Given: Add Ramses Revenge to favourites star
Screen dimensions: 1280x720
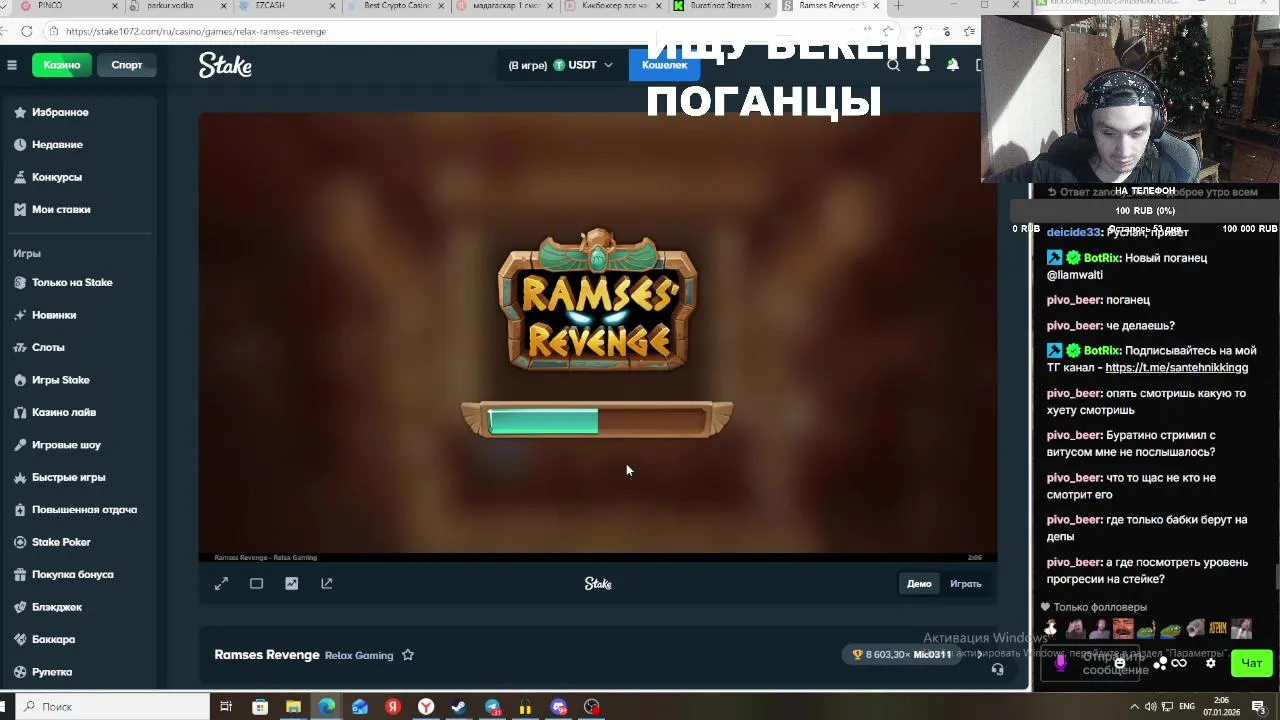Looking at the screenshot, I should [407, 655].
